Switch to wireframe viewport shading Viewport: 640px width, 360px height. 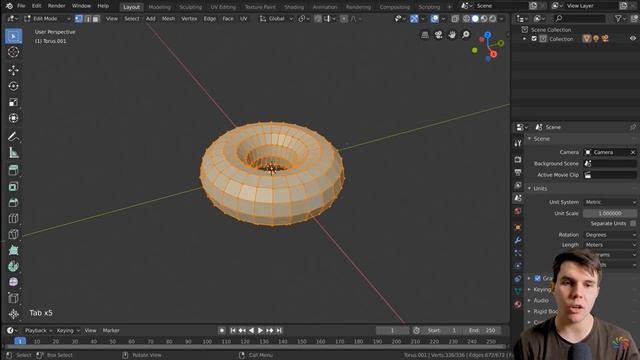pos(467,19)
